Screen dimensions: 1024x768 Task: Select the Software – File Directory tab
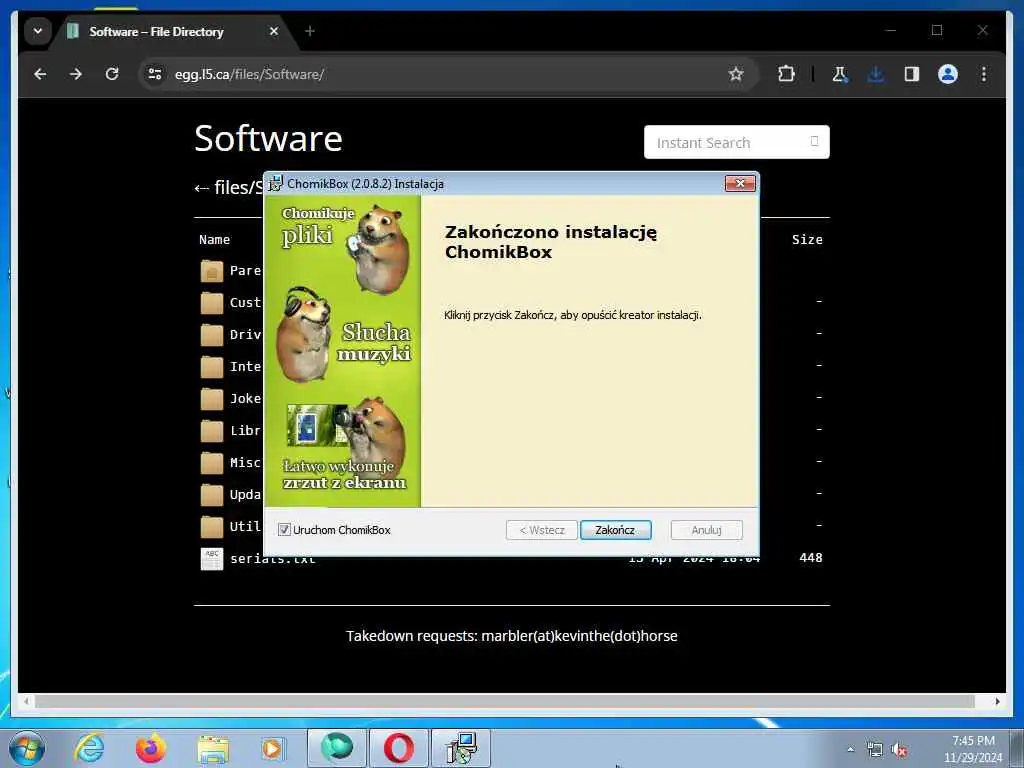[x=157, y=31]
